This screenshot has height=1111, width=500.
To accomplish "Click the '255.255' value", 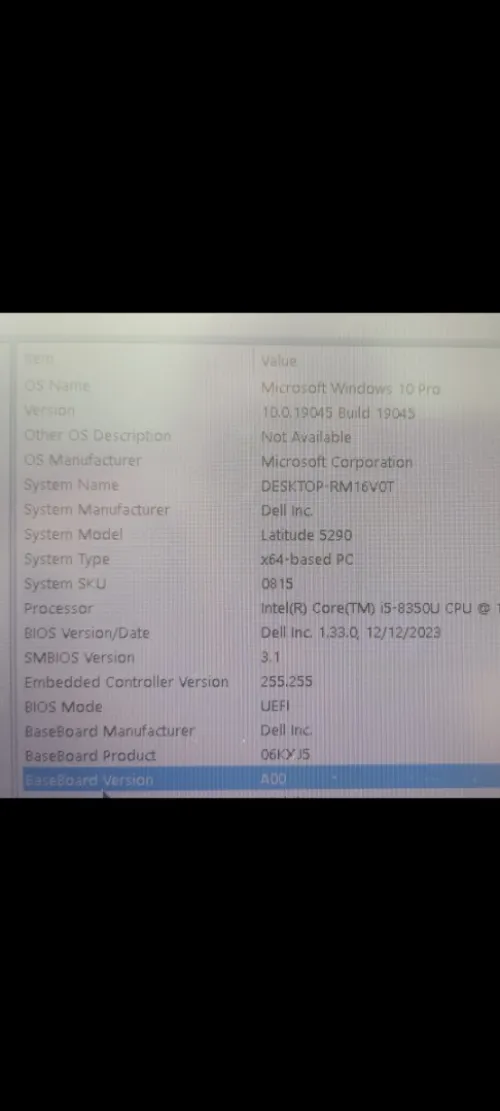I will (x=286, y=682).
